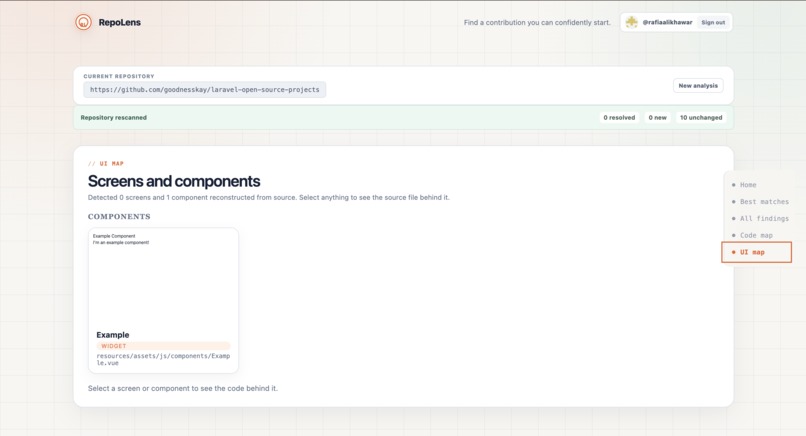Click the 'Select a screen or component' hint text
Screen dimensions: 806x436
point(182,388)
